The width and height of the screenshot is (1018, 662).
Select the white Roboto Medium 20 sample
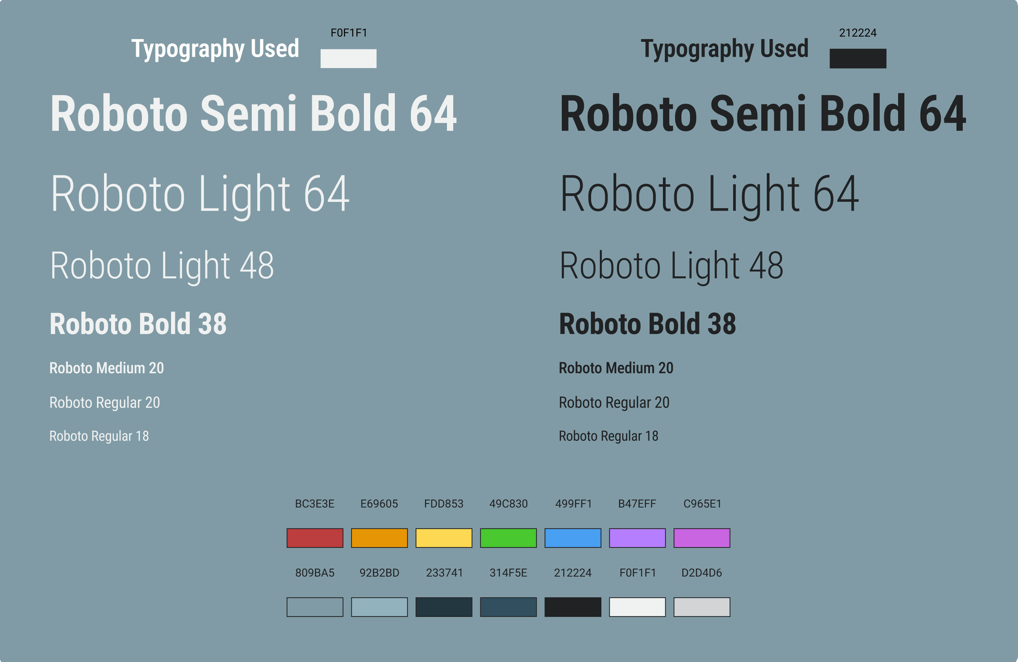[106, 368]
